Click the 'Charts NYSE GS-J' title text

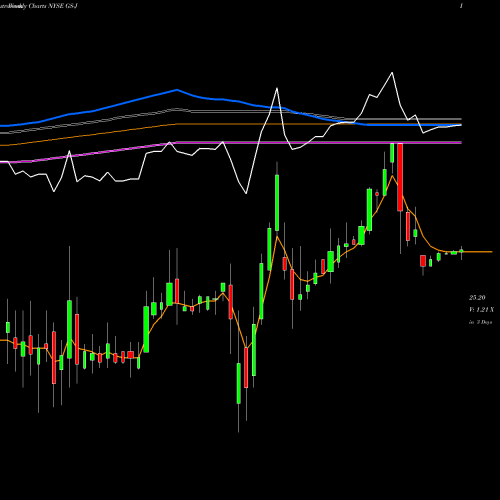pyautogui.click(x=53, y=6)
